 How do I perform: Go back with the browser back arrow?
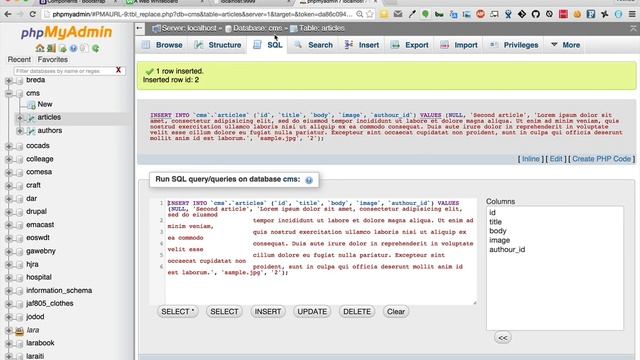pyautogui.click(x=8, y=14)
